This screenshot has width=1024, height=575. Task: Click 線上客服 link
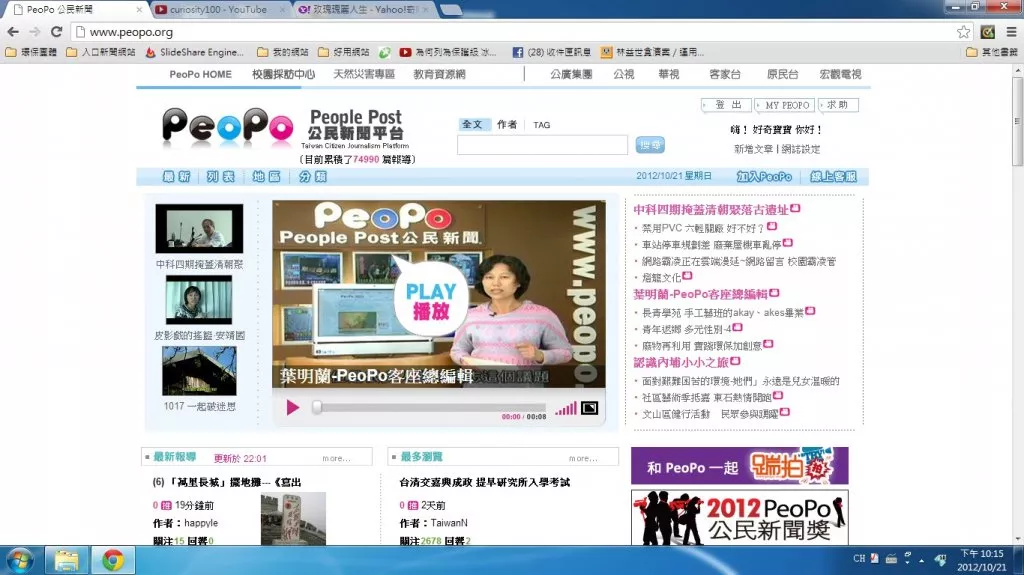click(x=833, y=176)
